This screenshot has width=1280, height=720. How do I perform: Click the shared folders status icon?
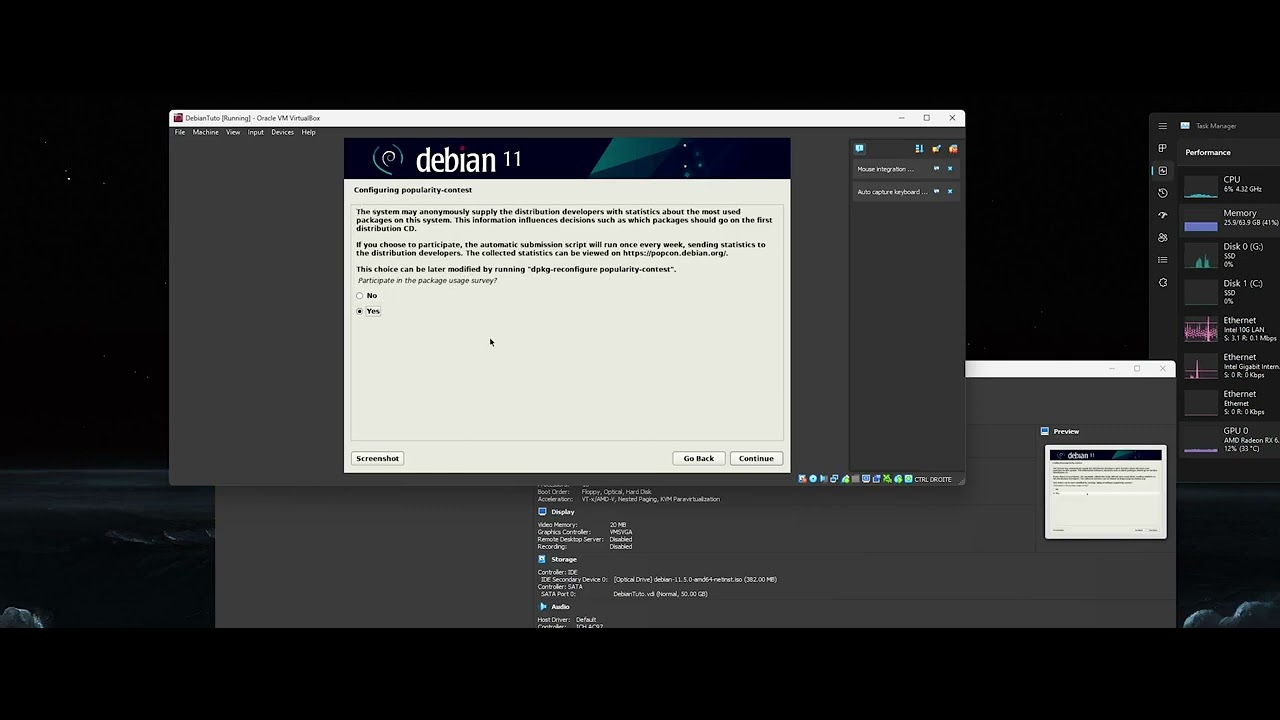pyautogui.click(x=855, y=479)
